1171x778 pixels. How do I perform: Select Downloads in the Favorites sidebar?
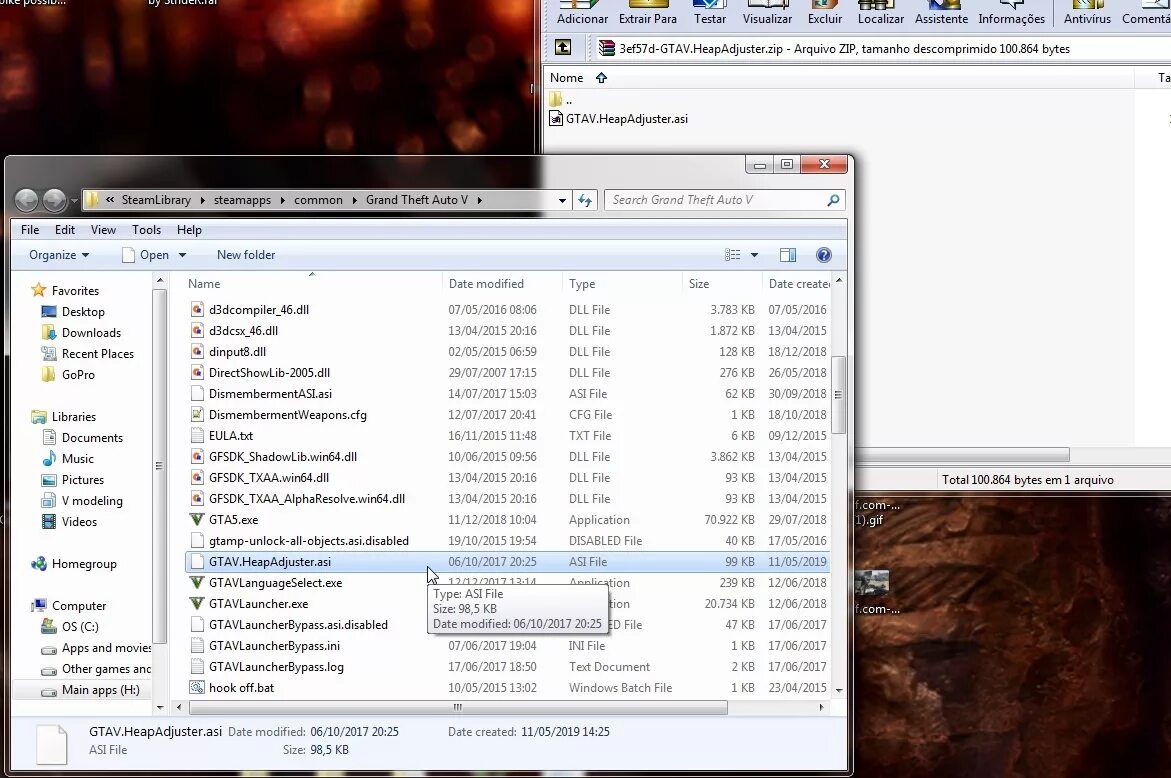point(91,333)
